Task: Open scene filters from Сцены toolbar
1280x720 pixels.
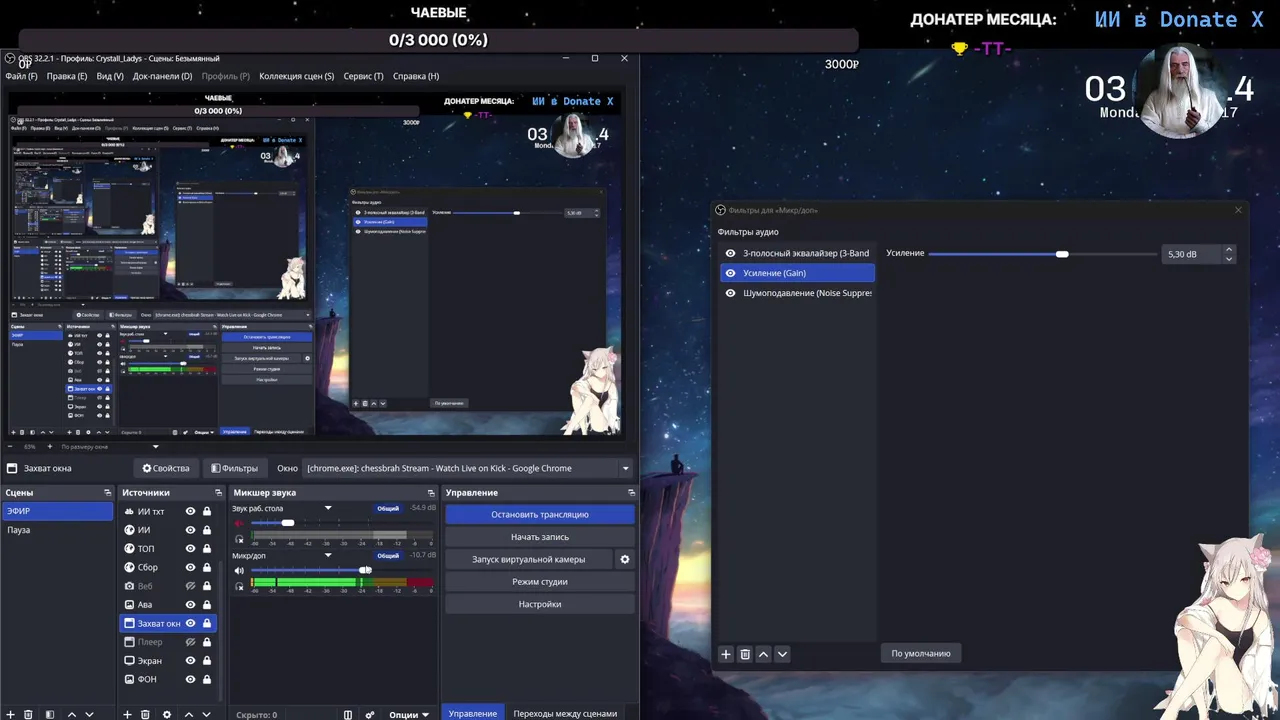Action: pos(49,714)
